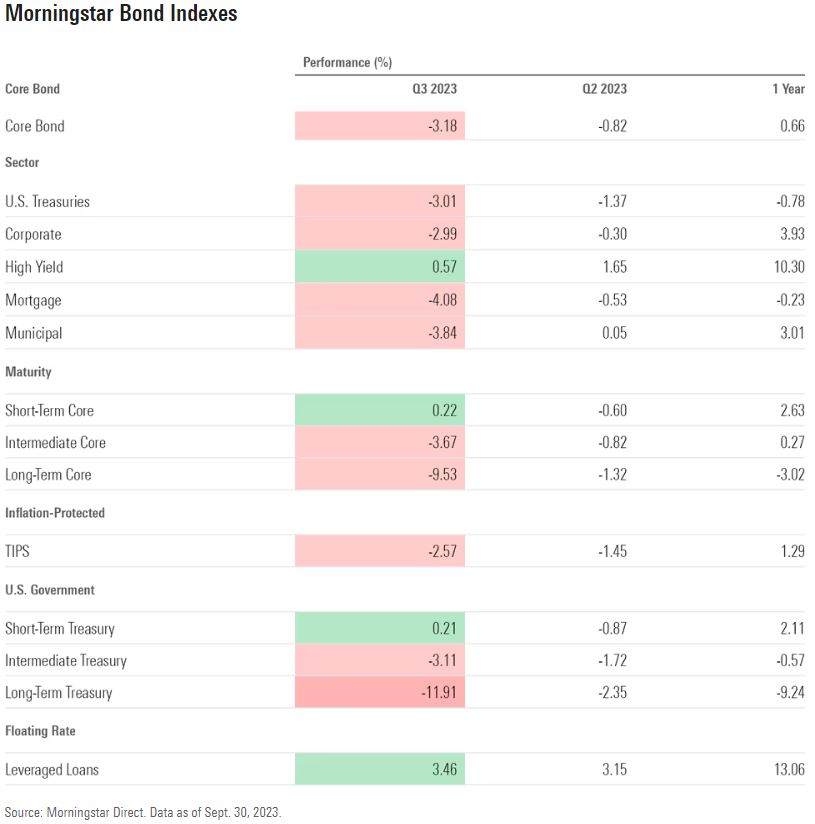
Task: Click the Morningstar Bond Indexes title
Action: (x=121, y=16)
